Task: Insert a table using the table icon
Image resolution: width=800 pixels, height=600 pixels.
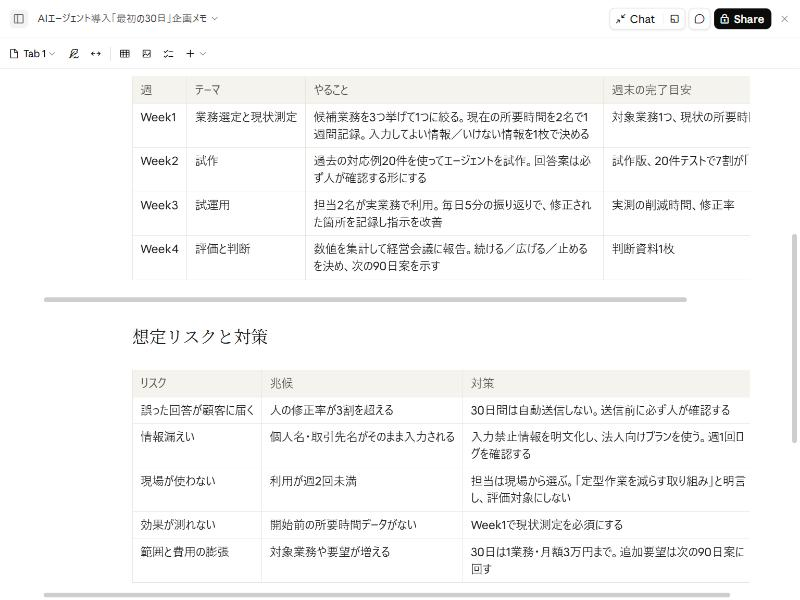Action: click(124, 54)
